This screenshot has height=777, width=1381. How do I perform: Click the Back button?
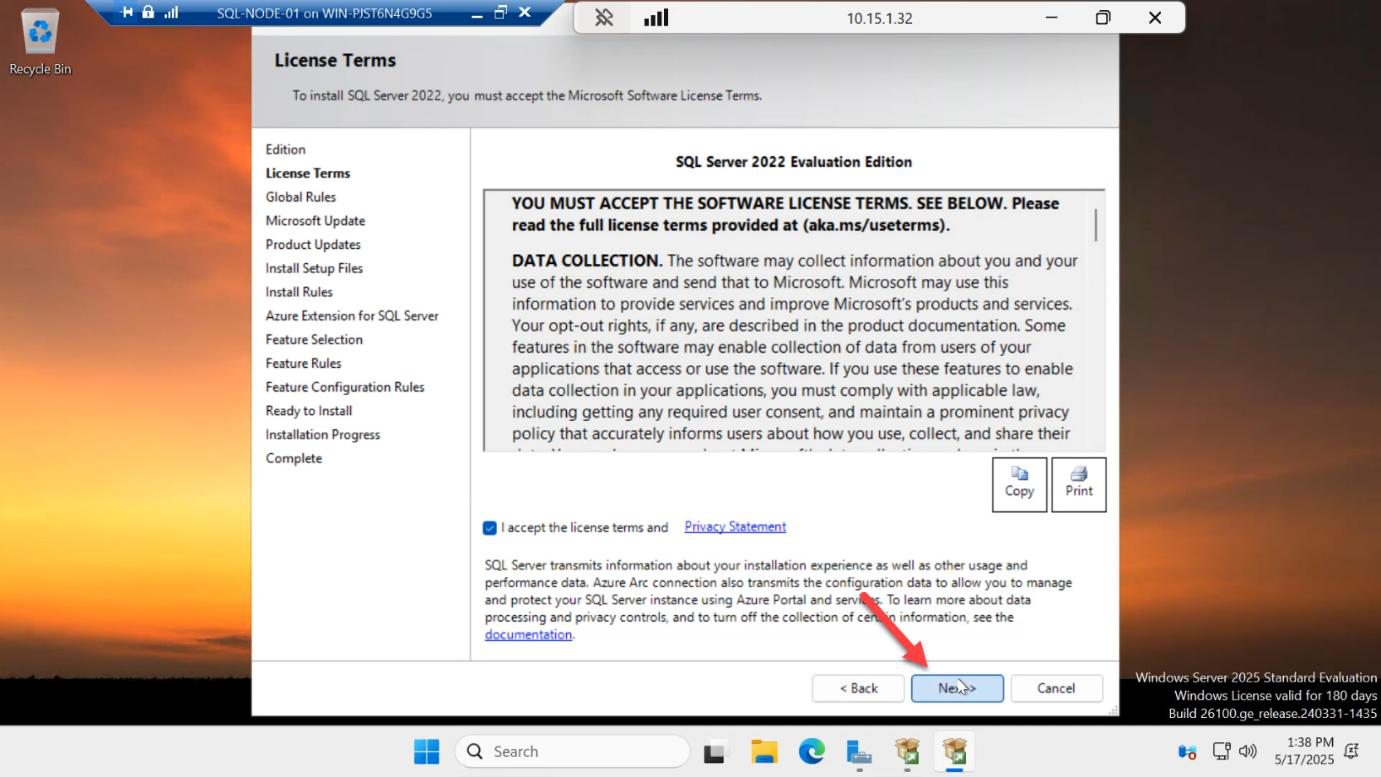click(x=858, y=688)
